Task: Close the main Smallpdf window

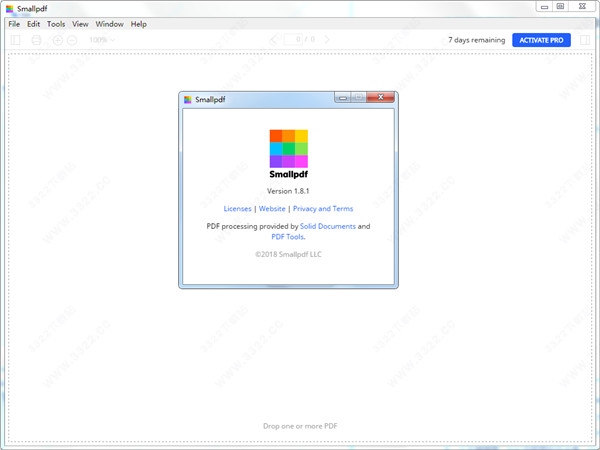Action: click(x=582, y=7)
